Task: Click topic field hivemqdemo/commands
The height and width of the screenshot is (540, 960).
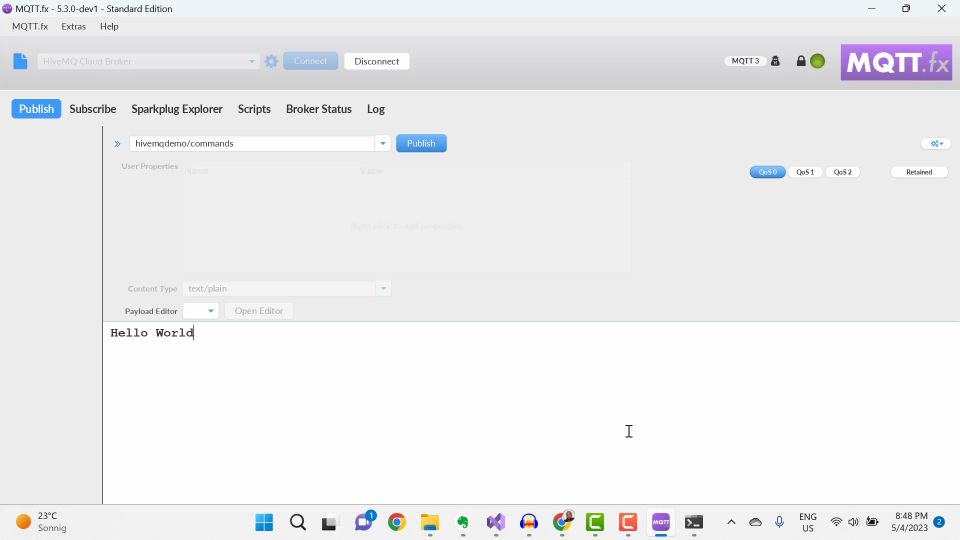Action: [x=252, y=143]
